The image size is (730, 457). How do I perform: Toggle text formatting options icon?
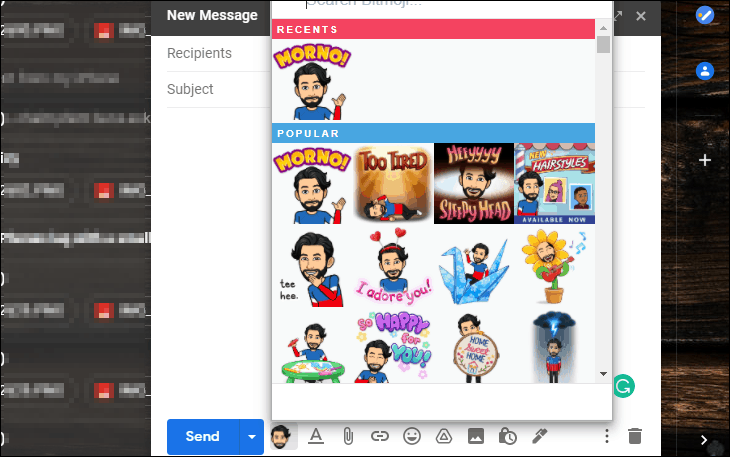[x=316, y=437]
